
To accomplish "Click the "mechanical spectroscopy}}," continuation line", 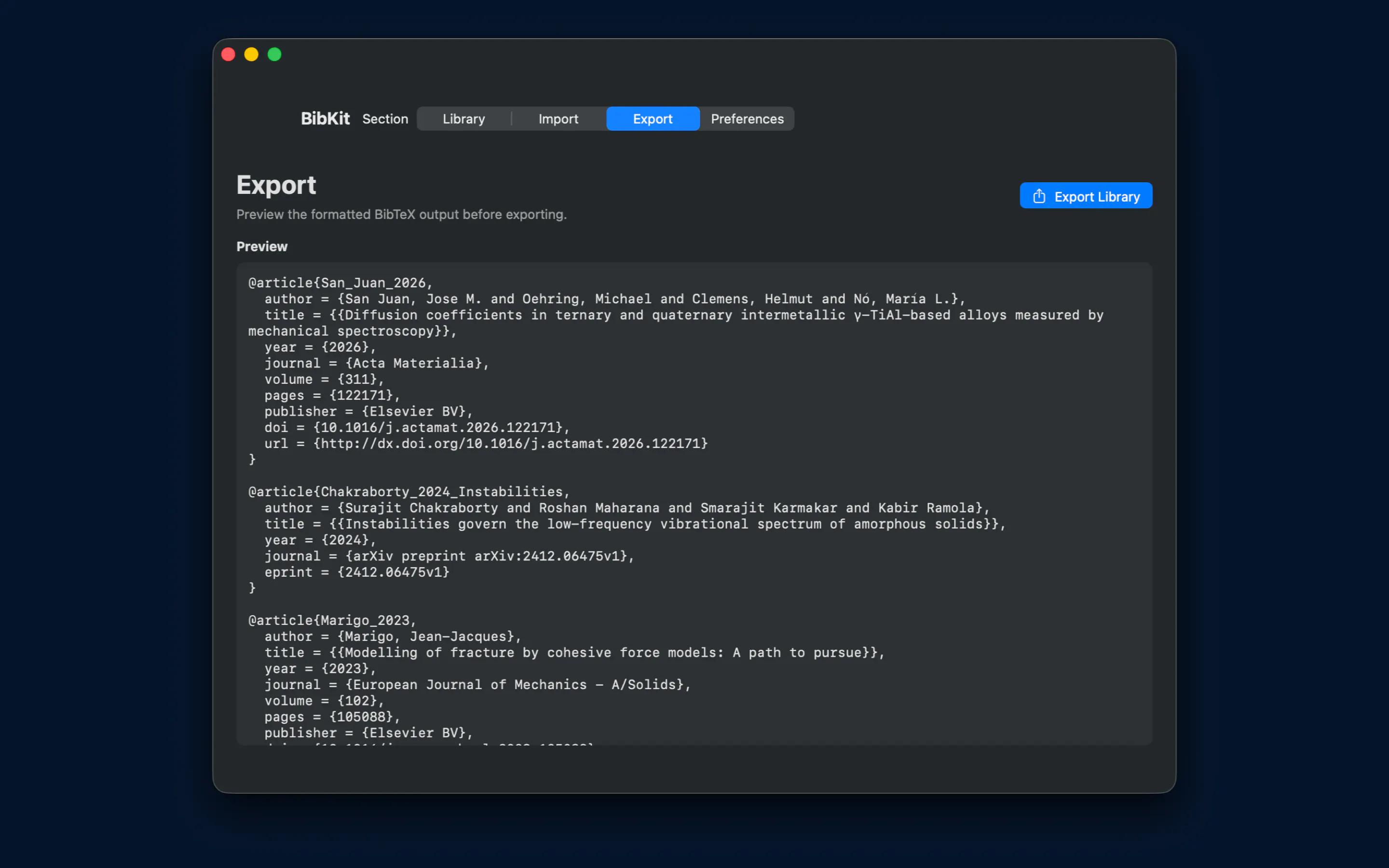I will pyautogui.click(x=353, y=331).
